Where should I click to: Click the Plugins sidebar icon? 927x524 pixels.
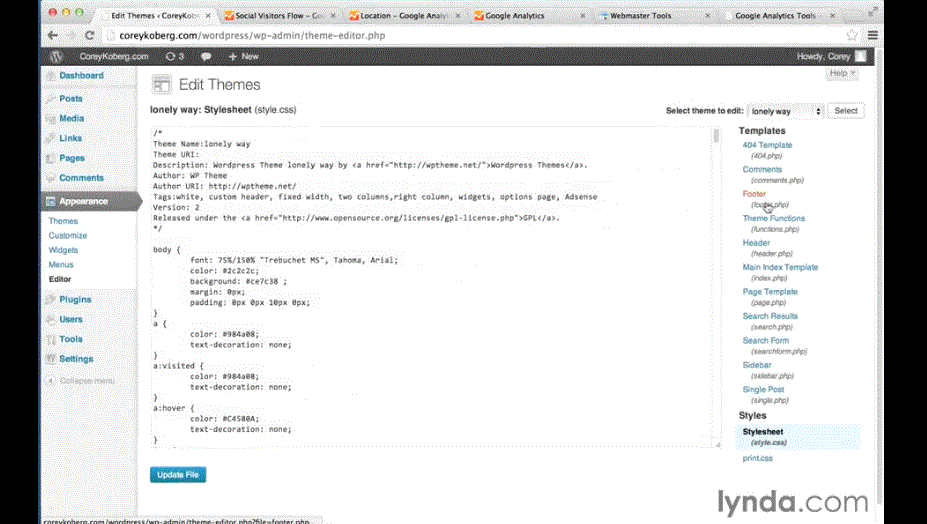tap(51, 299)
